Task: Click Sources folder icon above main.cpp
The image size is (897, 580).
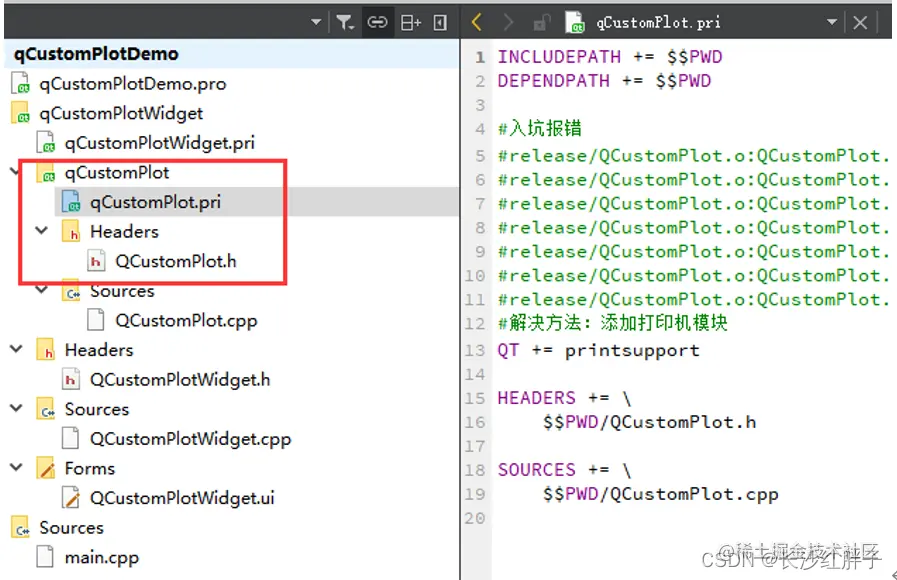Action: pos(20,528)
